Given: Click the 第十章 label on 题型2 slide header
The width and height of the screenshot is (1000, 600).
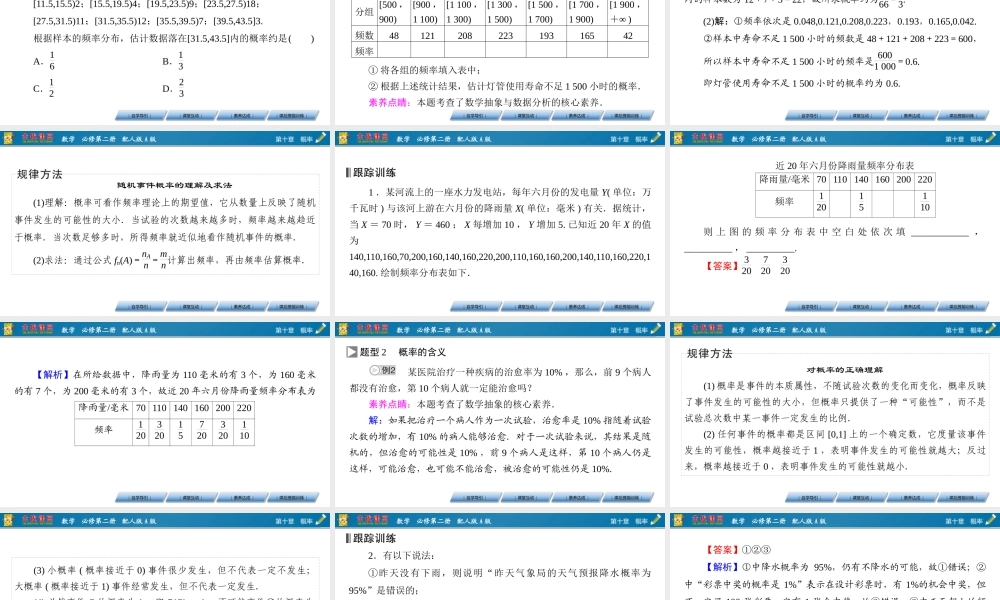Looking at the screenshot, I should pyautogui.click(x=619, y=330).
